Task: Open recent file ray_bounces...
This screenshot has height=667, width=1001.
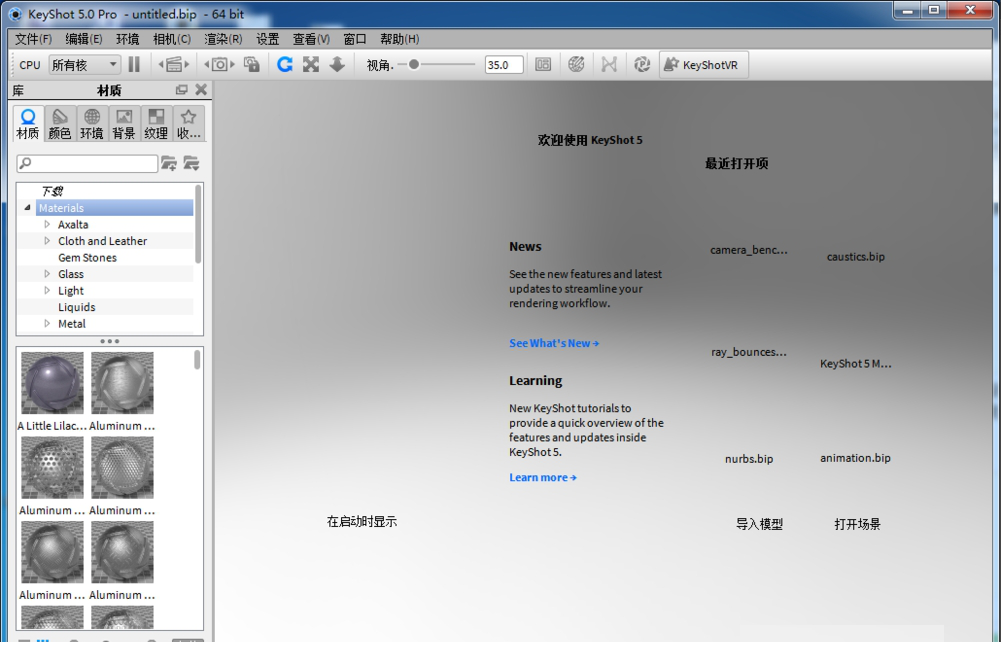Action: (749, 352)
